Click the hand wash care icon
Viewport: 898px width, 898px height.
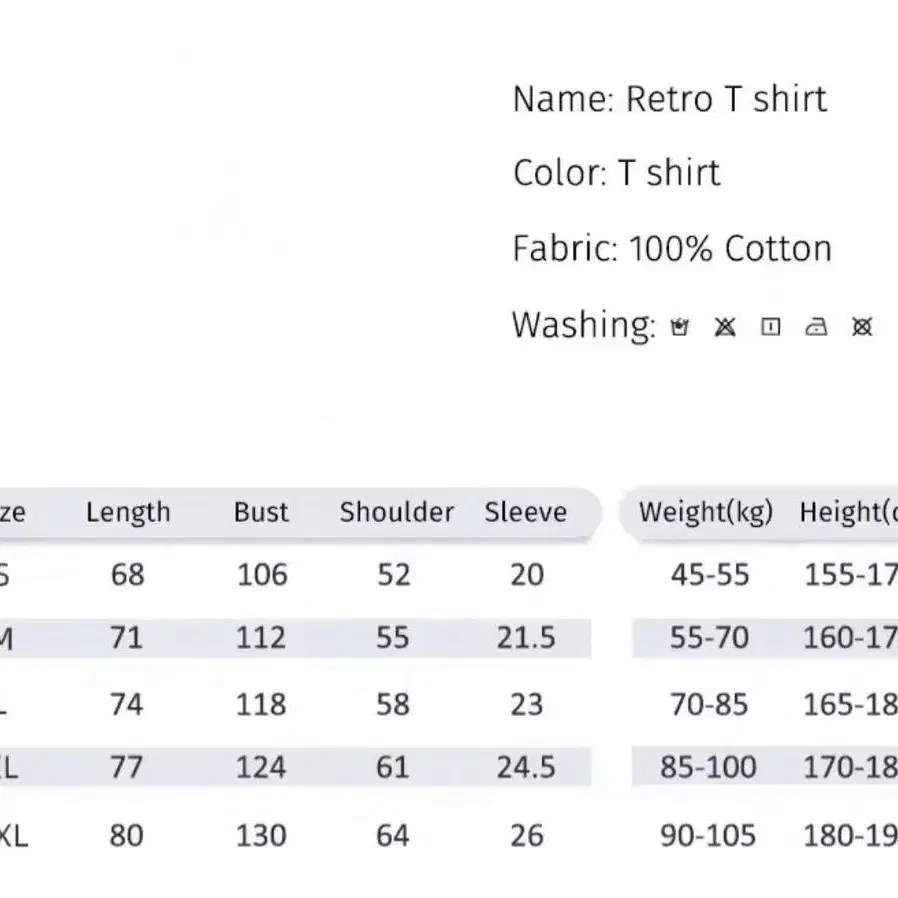click(x=680, y=327)
